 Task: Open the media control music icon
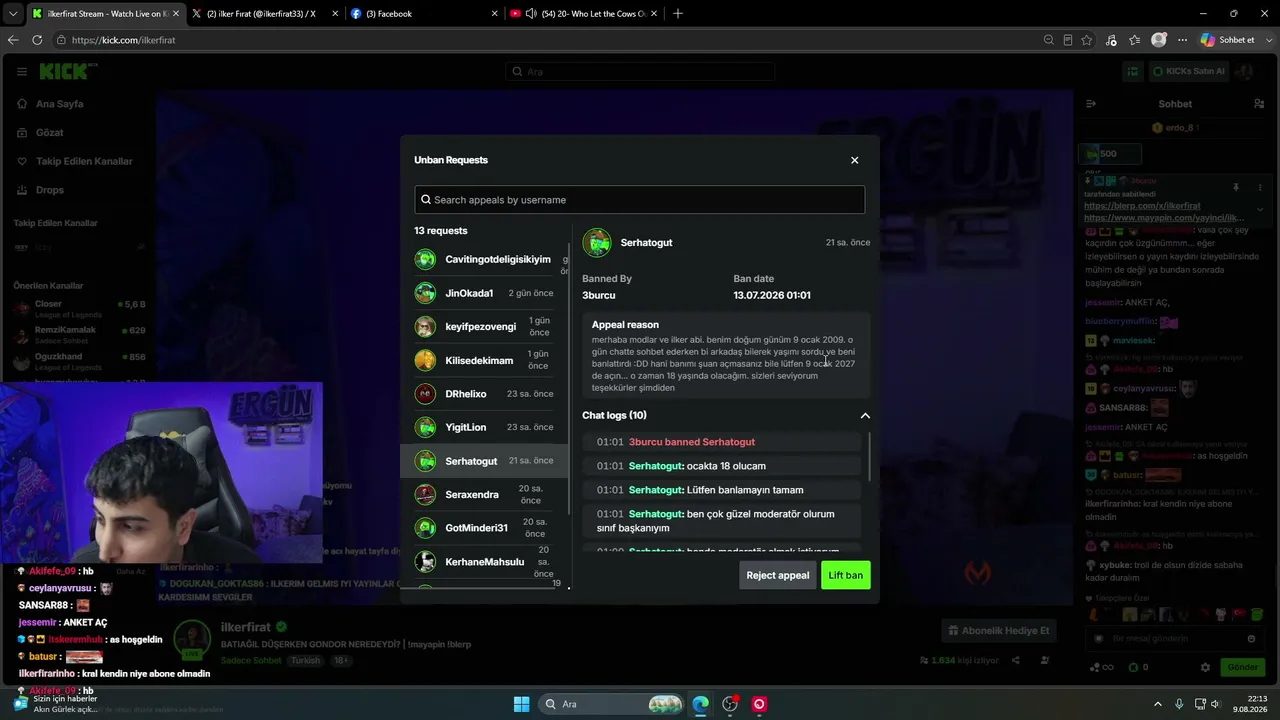pyautogui.click(x=1111, y=40)
